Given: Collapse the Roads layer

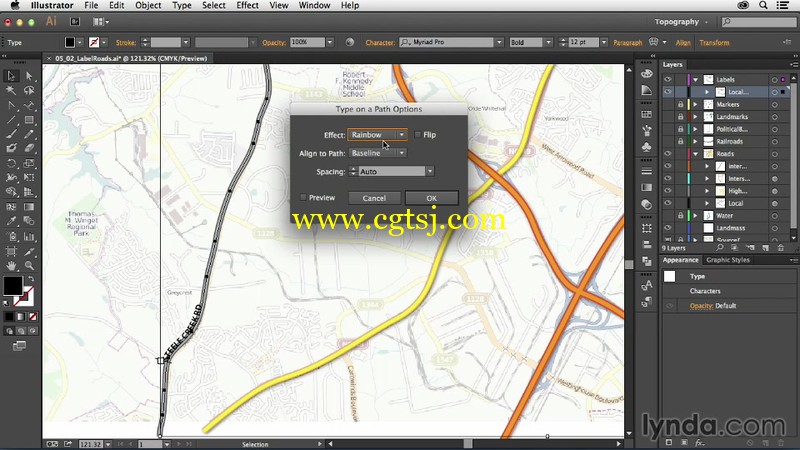Looking at the screenshot, I should click(695, 154).
